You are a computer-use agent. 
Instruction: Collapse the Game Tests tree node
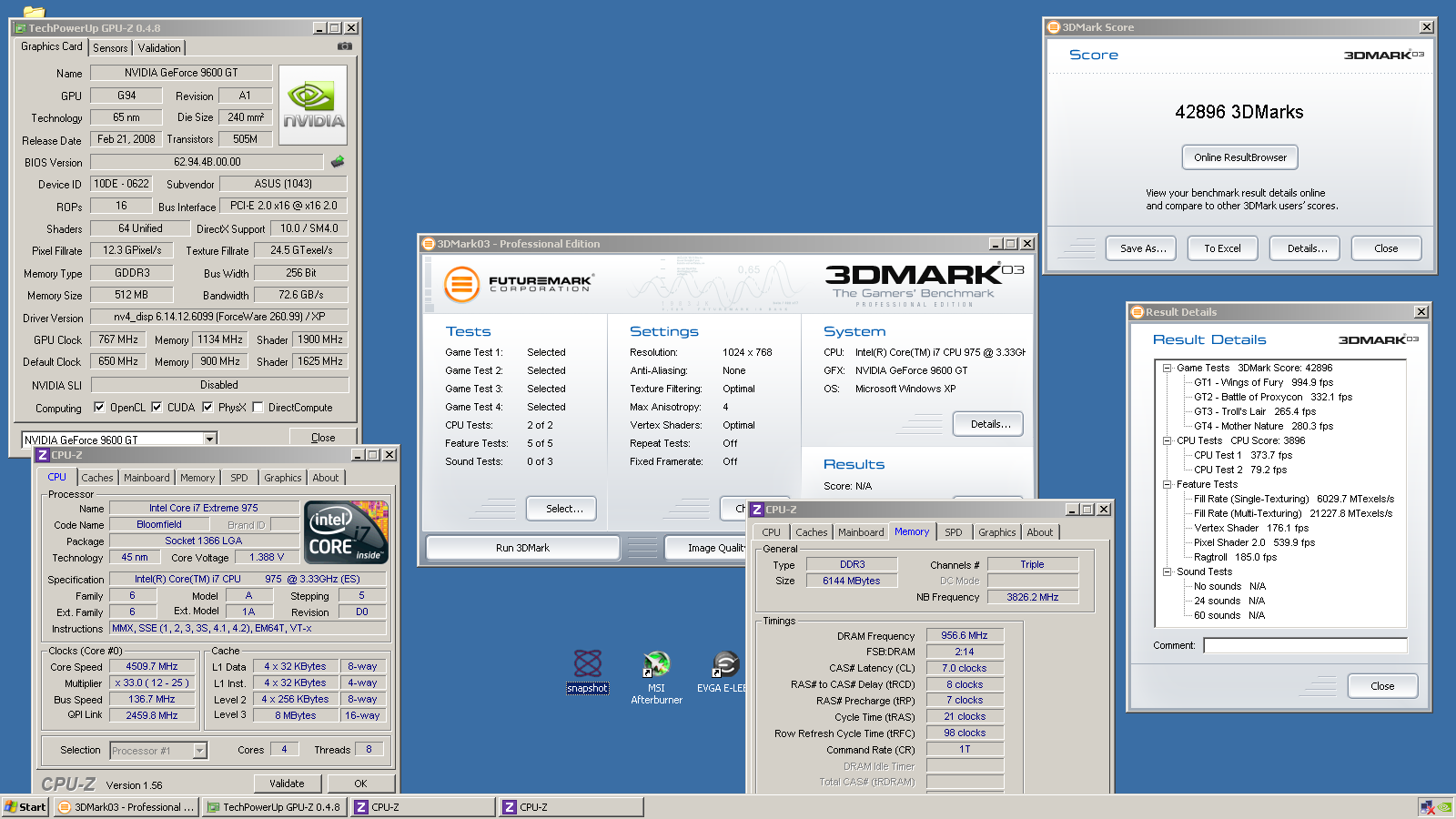(x=1167, y=368)
